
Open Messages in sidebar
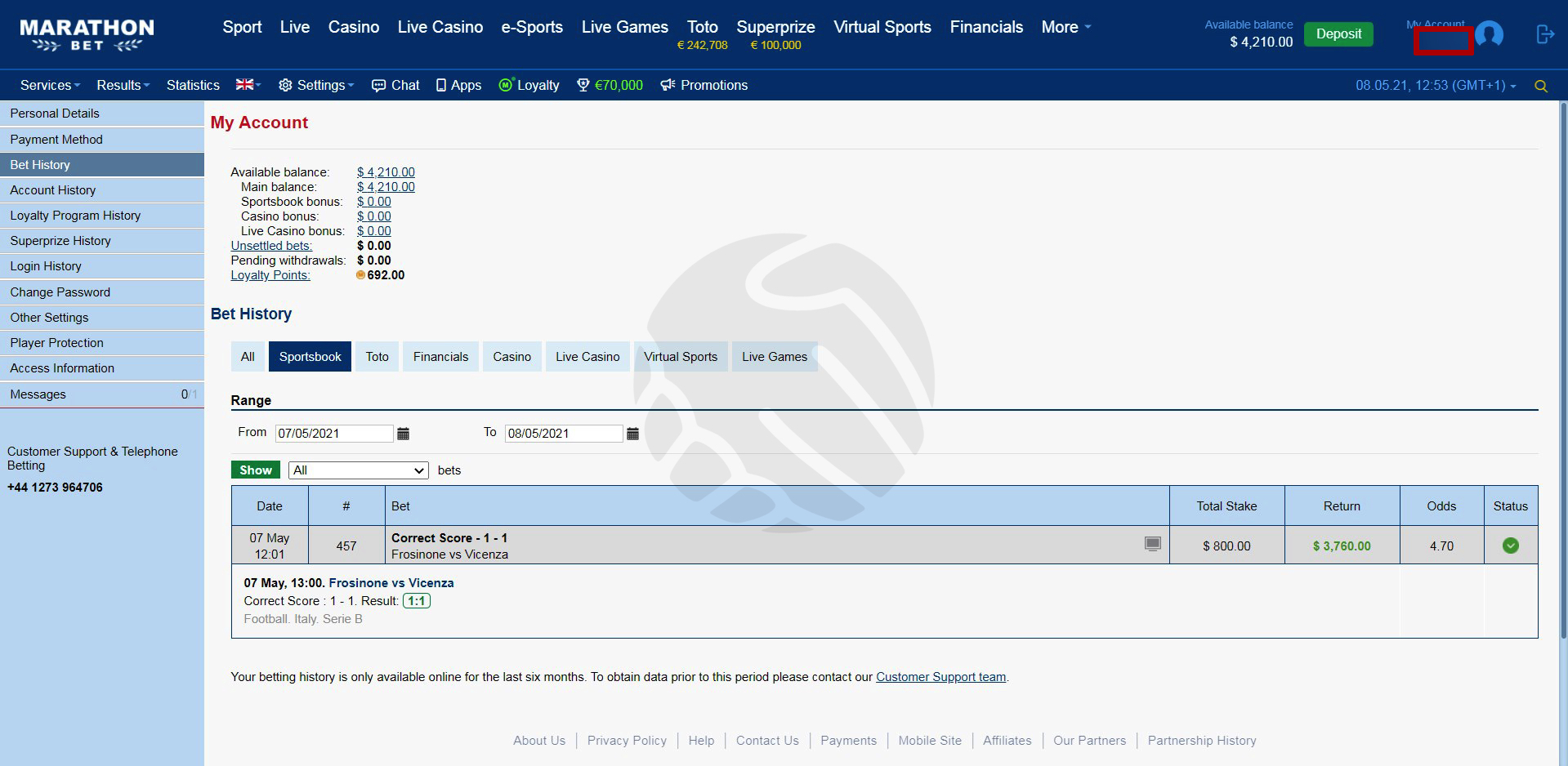tap(102, 394)
